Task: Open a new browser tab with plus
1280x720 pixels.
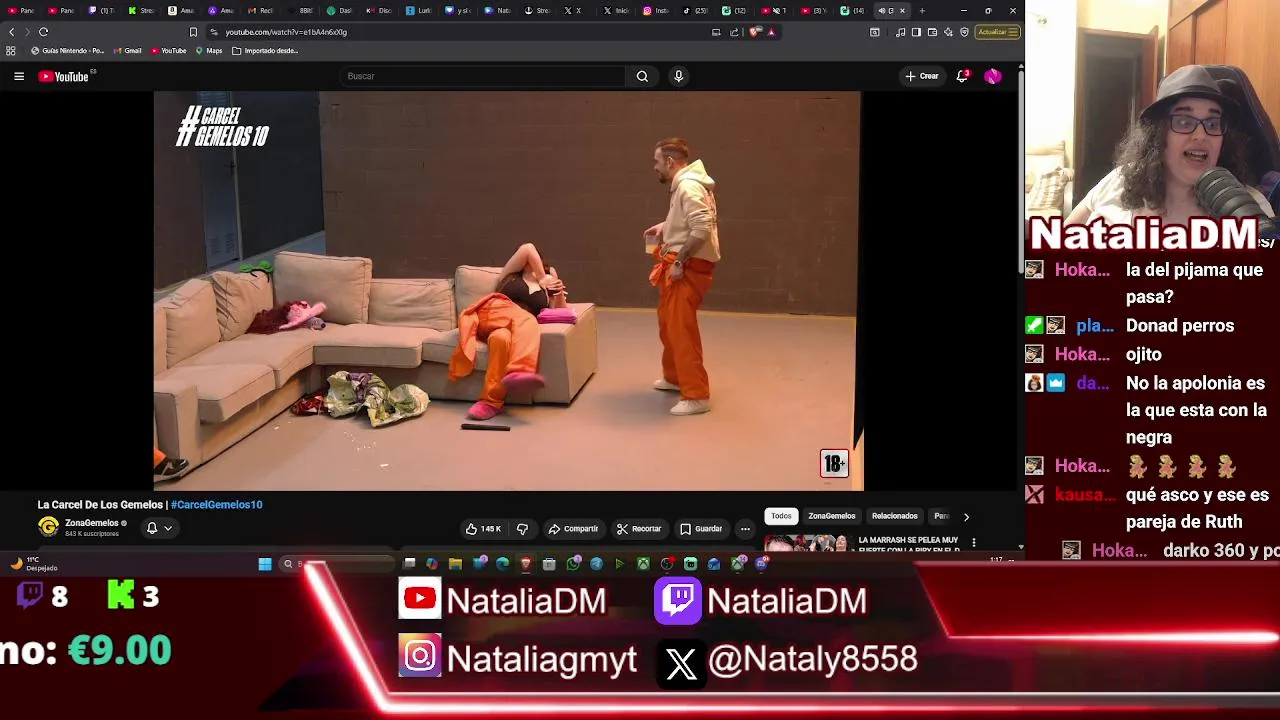Action: (922, 11)
